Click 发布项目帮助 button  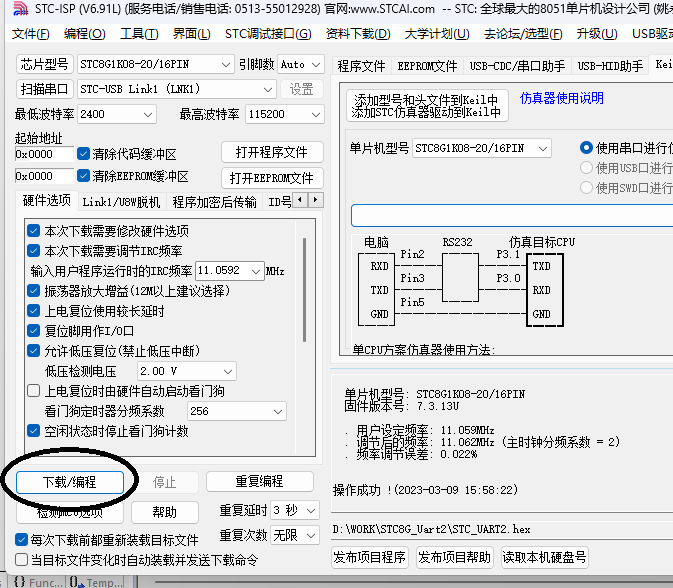point(455,557)
